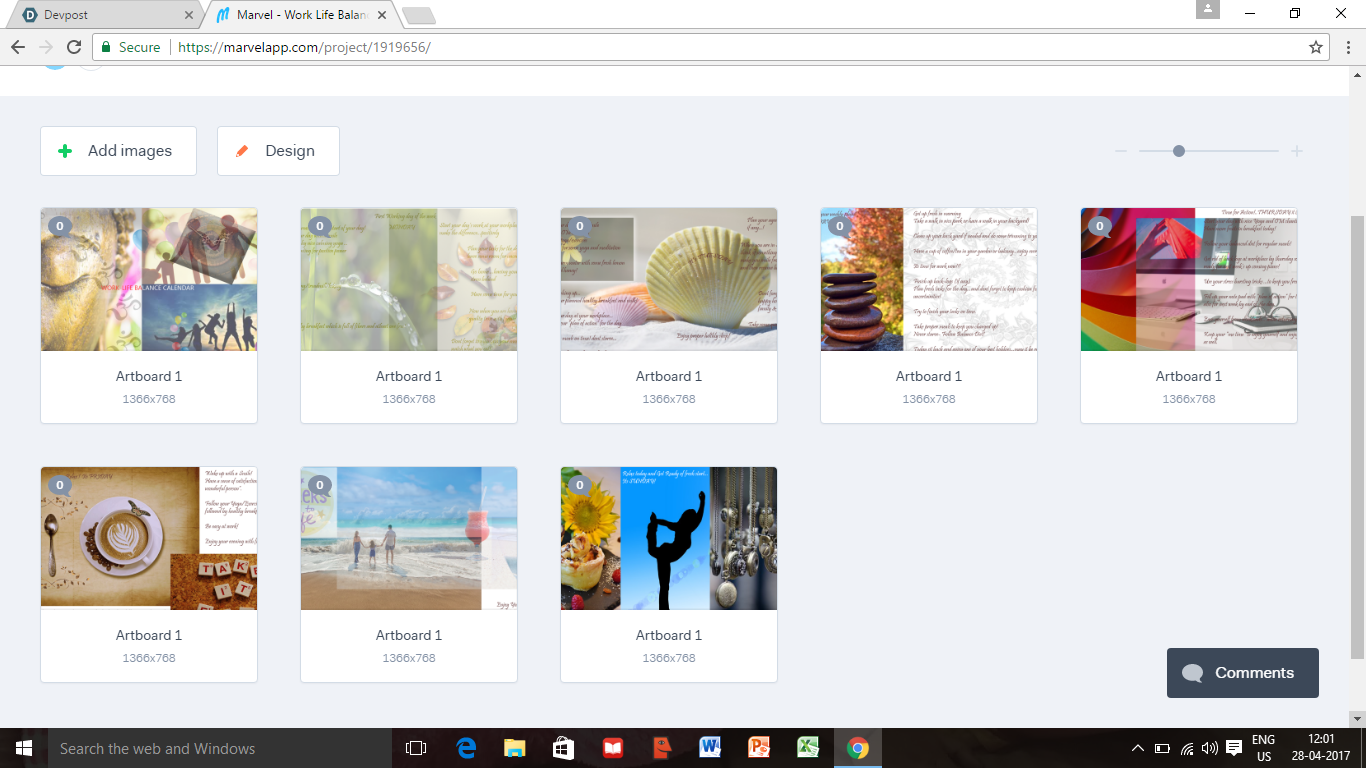The image size is (1366, 768).
Task: Expand hidden icons in the system tray
Action: 1138,747
